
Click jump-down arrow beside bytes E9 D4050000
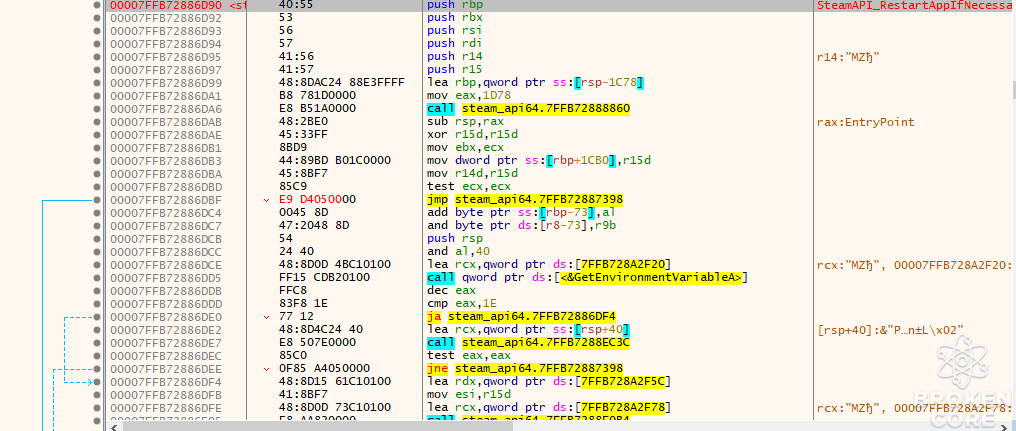(x=267, y=200)
